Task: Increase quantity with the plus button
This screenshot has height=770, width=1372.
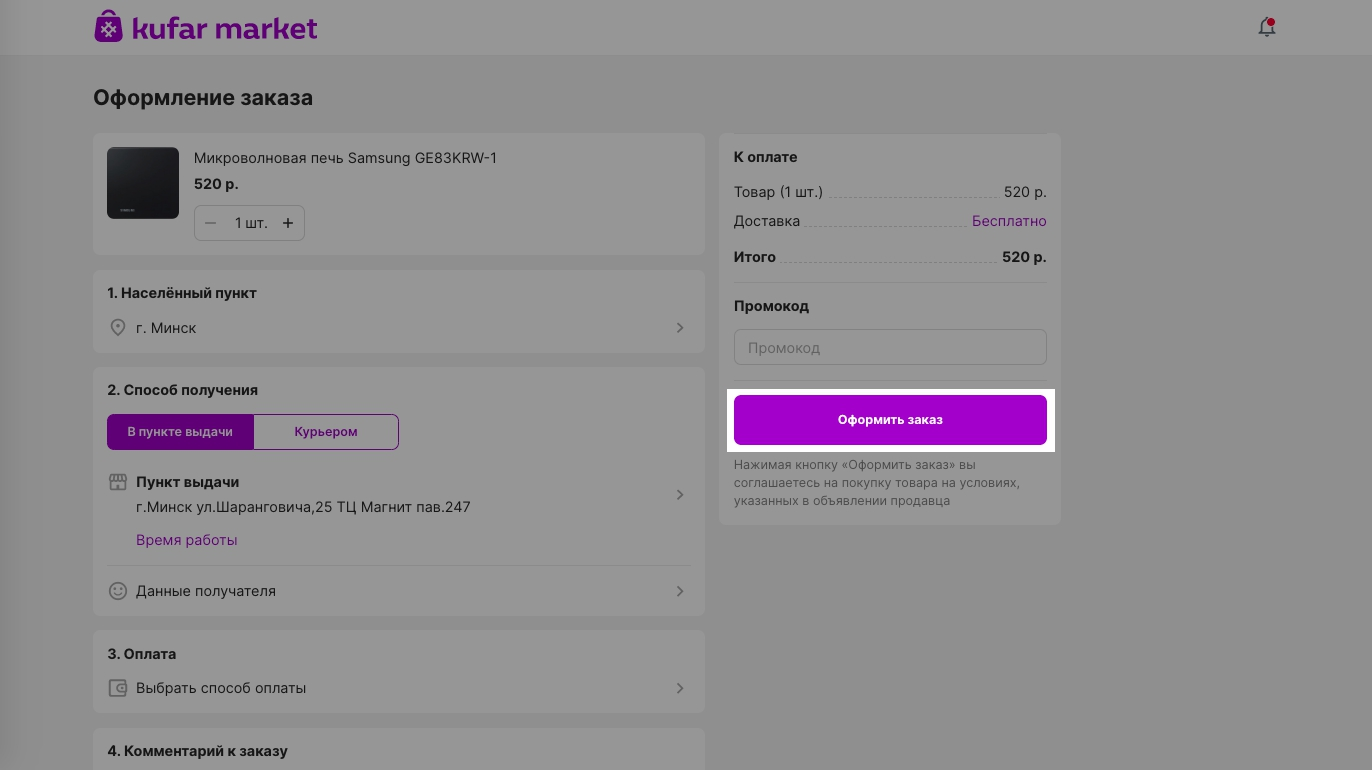Action: (288, 223)
